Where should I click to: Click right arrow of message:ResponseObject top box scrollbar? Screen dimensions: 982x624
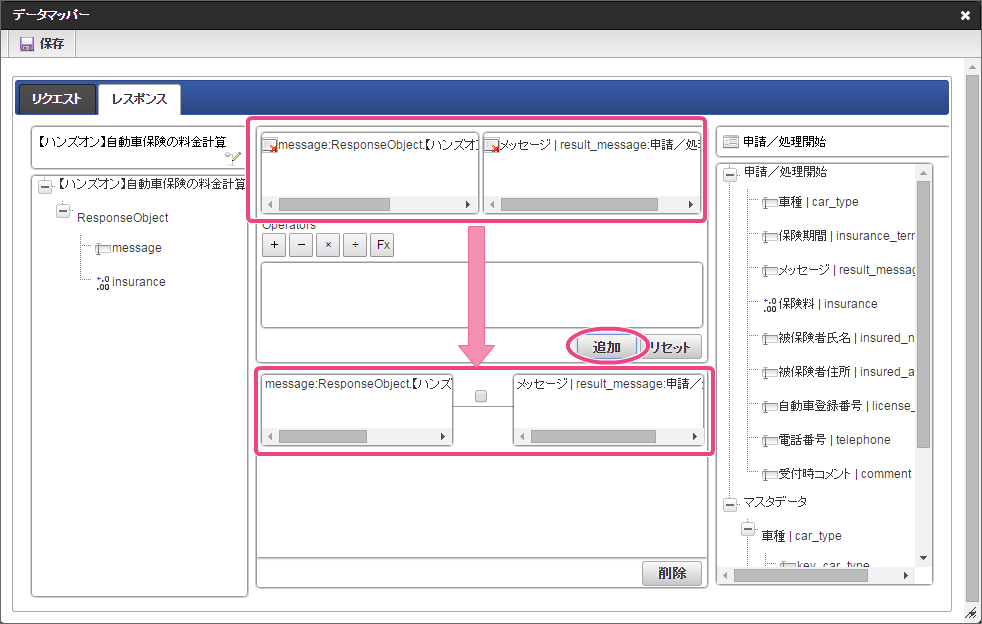click(467, 204)
